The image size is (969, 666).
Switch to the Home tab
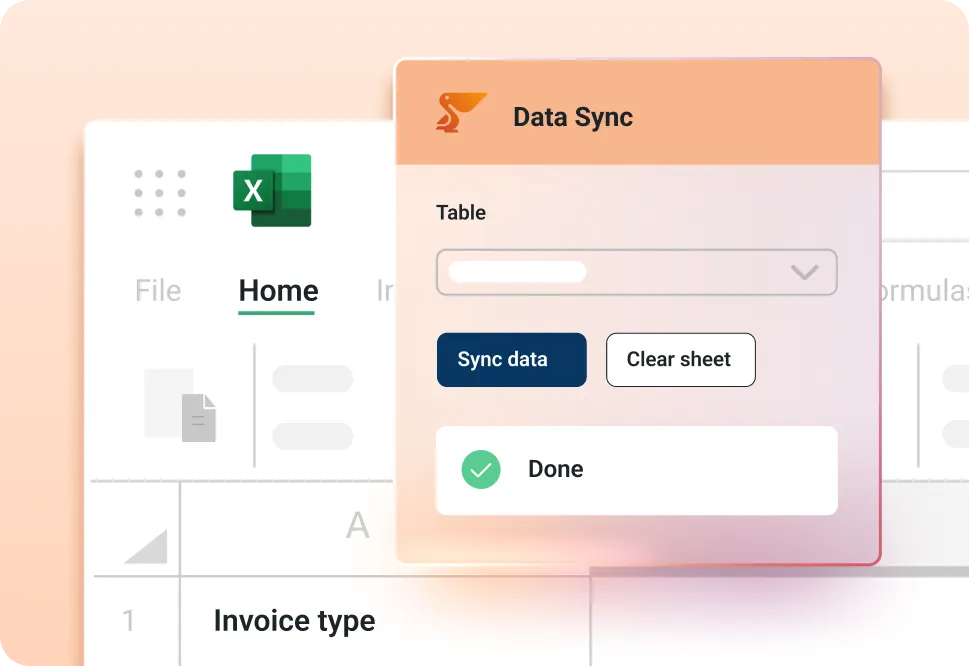point(277,291)
